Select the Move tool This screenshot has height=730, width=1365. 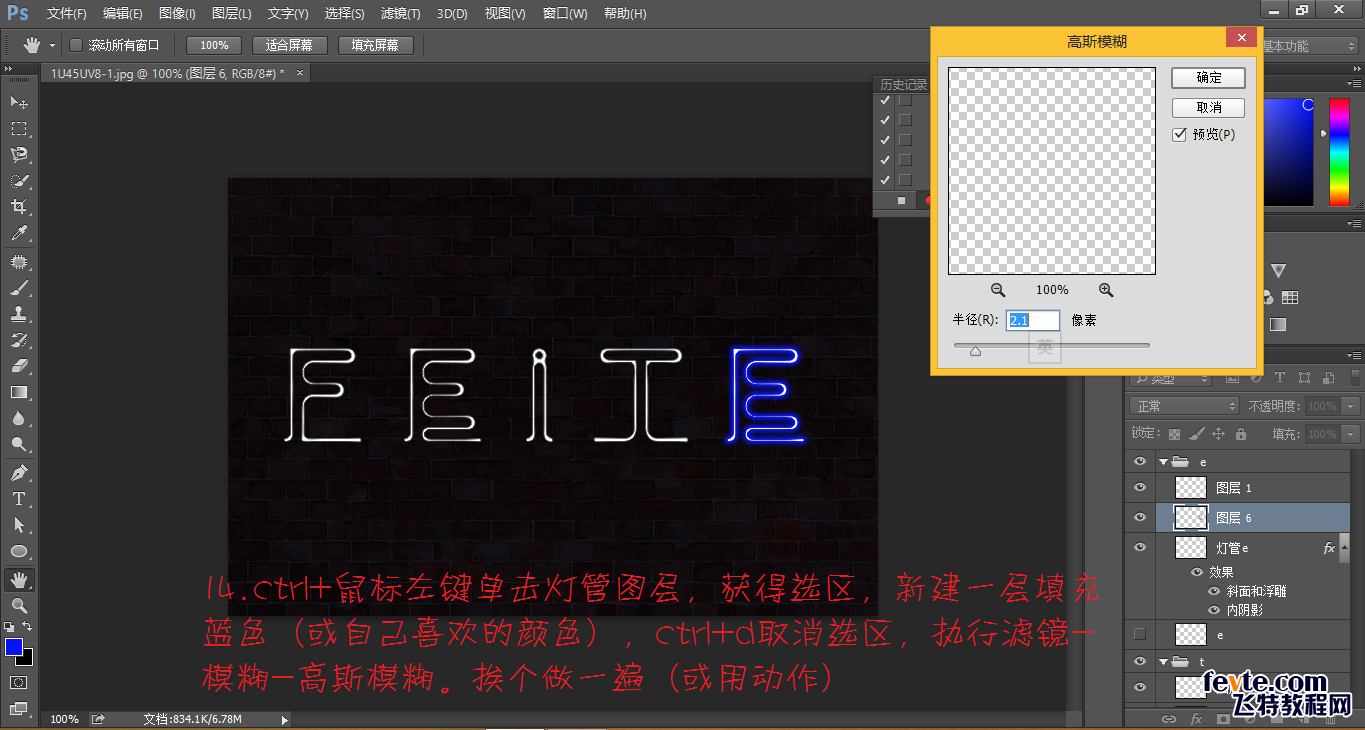pos(20,101)
